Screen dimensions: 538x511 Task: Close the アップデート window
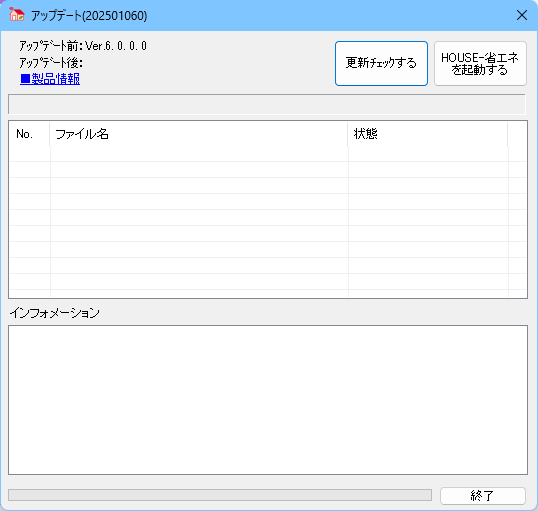click(x=522, y=15)
